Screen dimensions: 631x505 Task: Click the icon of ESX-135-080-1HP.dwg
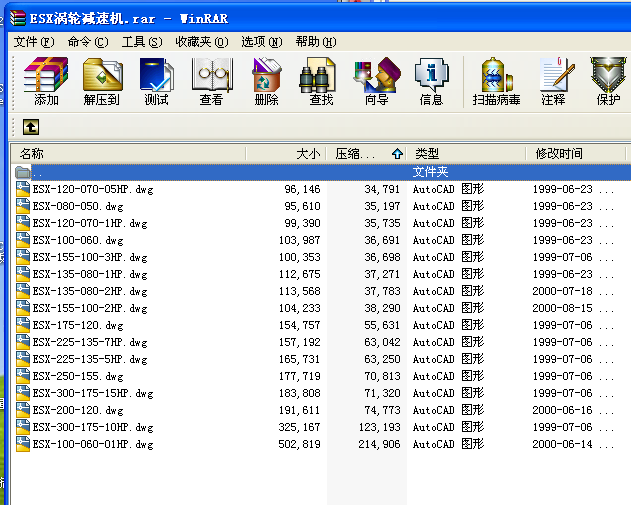[23, 274]
